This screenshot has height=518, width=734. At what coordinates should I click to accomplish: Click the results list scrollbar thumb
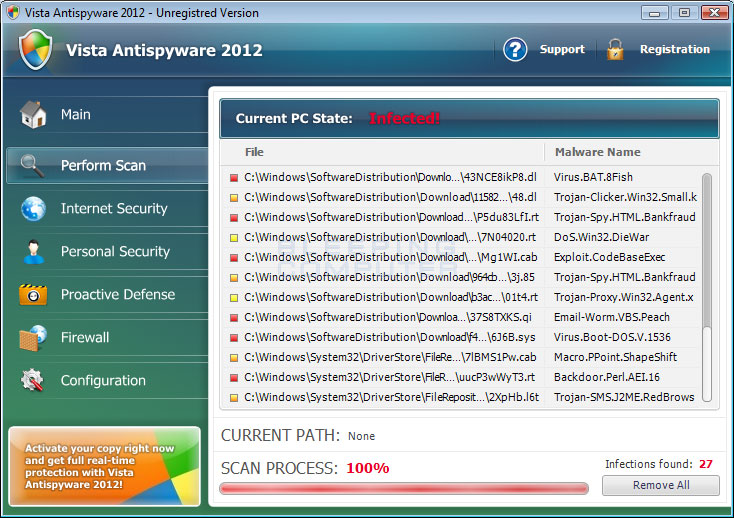pos(707,251)
